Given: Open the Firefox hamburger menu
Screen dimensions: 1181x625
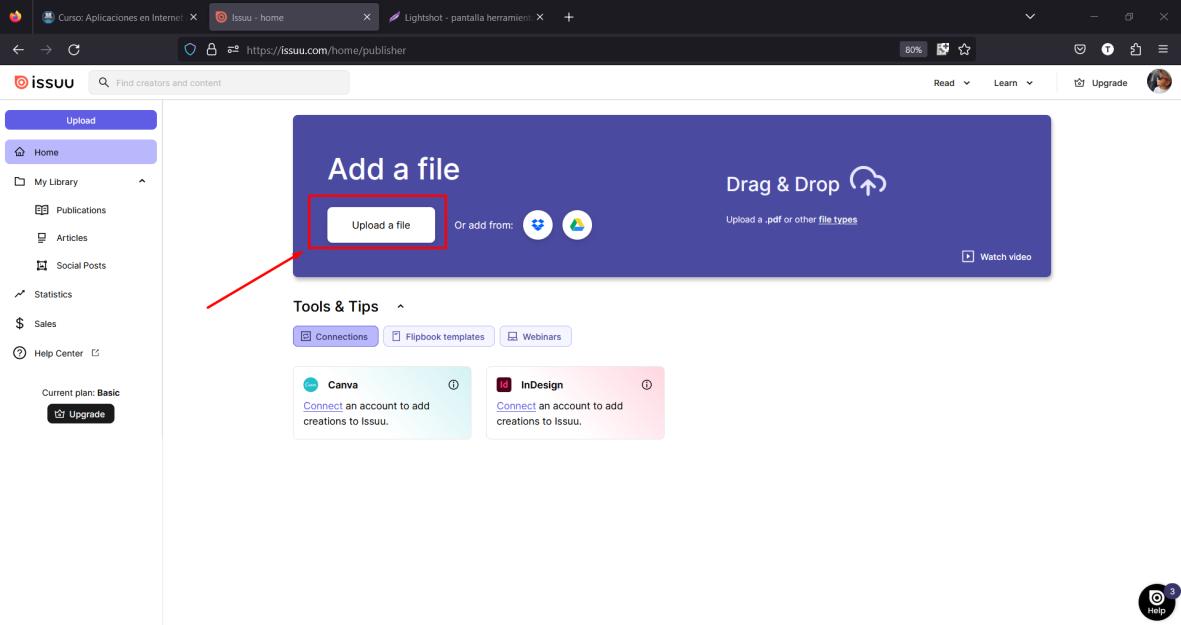Looking at the screenshot, I should click(x=1163, y=50).
